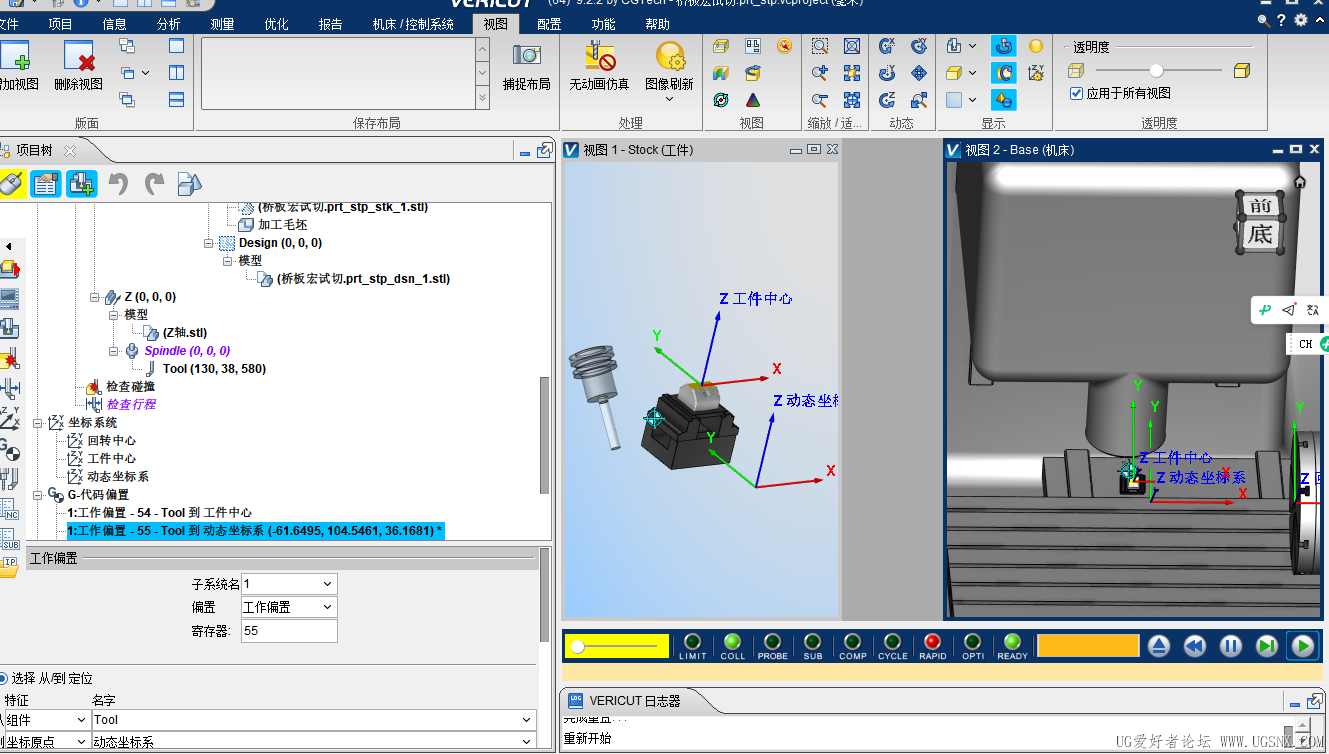Click the step forward simulation button
Screen dimensions: 1329x754
(x=1267, y=646)
